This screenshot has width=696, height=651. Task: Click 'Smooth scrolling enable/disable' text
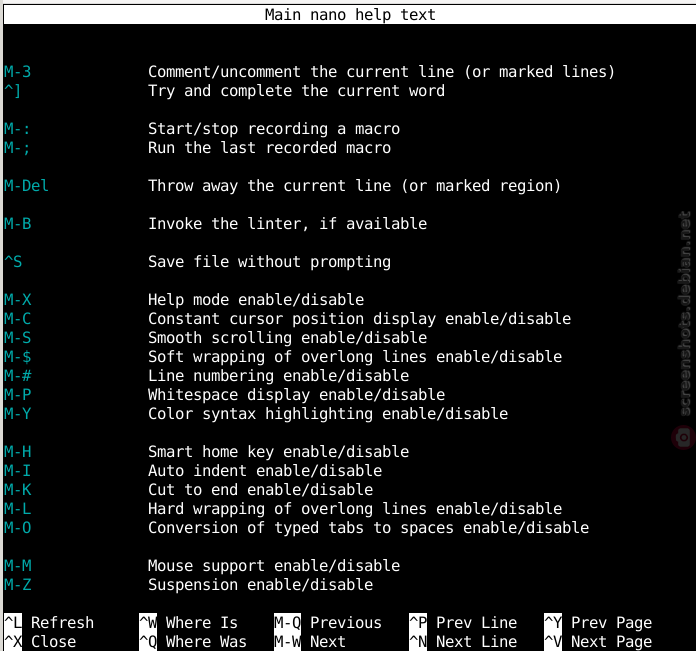[287, 338]
